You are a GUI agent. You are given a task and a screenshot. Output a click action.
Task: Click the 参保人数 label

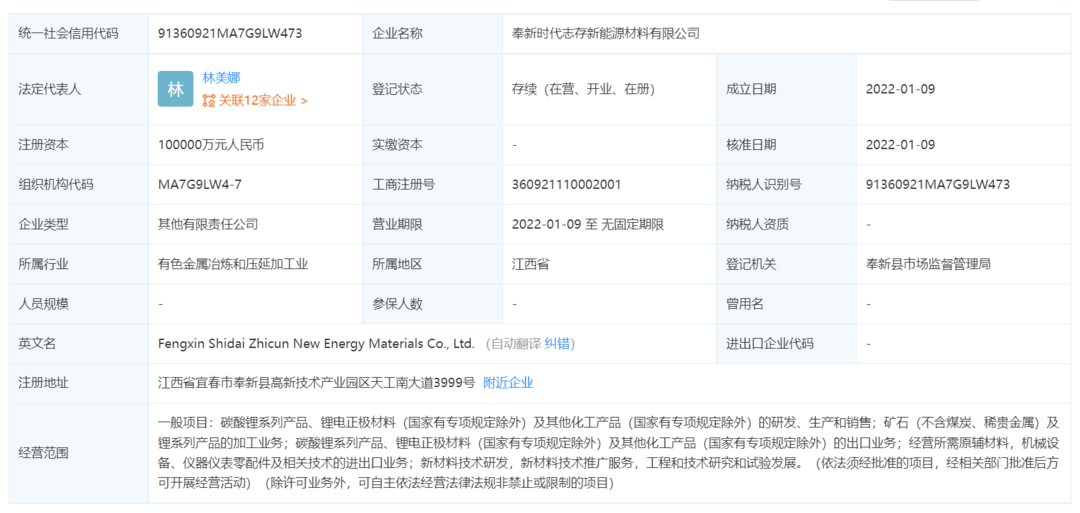[397, 304]
